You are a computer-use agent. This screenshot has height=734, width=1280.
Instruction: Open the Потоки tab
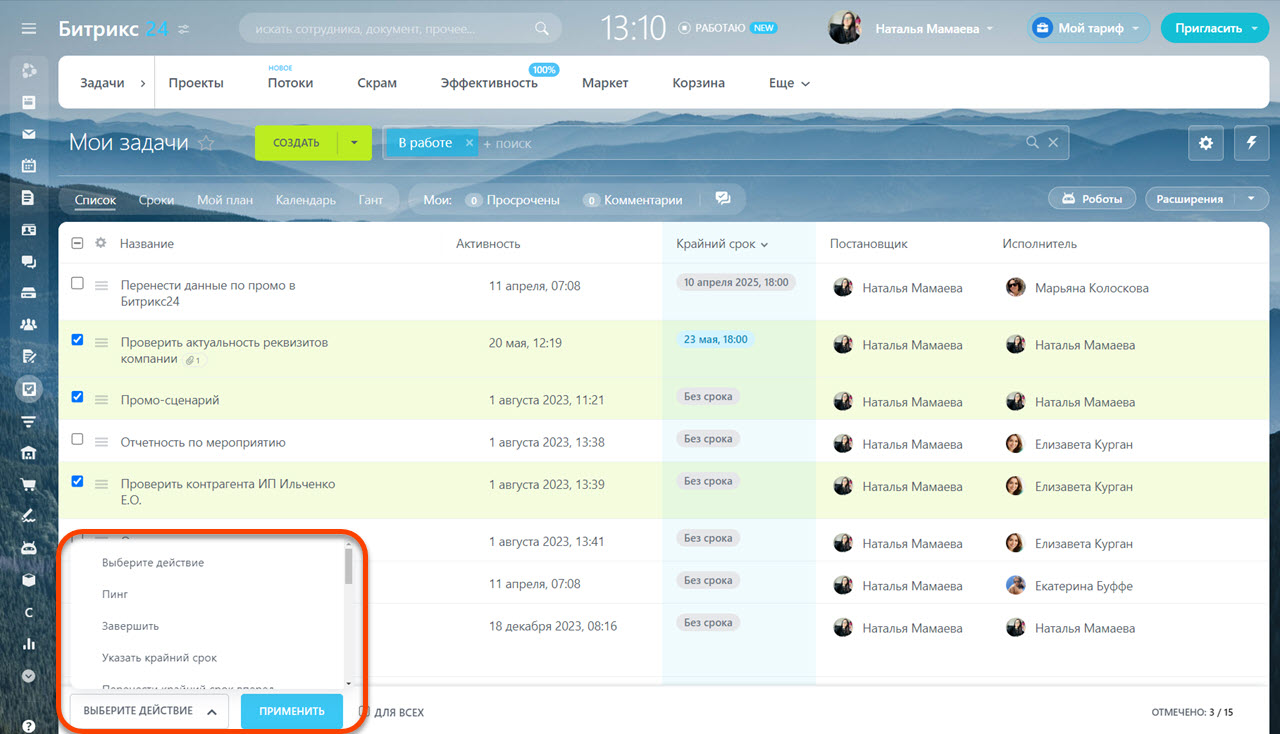point(290,83)
